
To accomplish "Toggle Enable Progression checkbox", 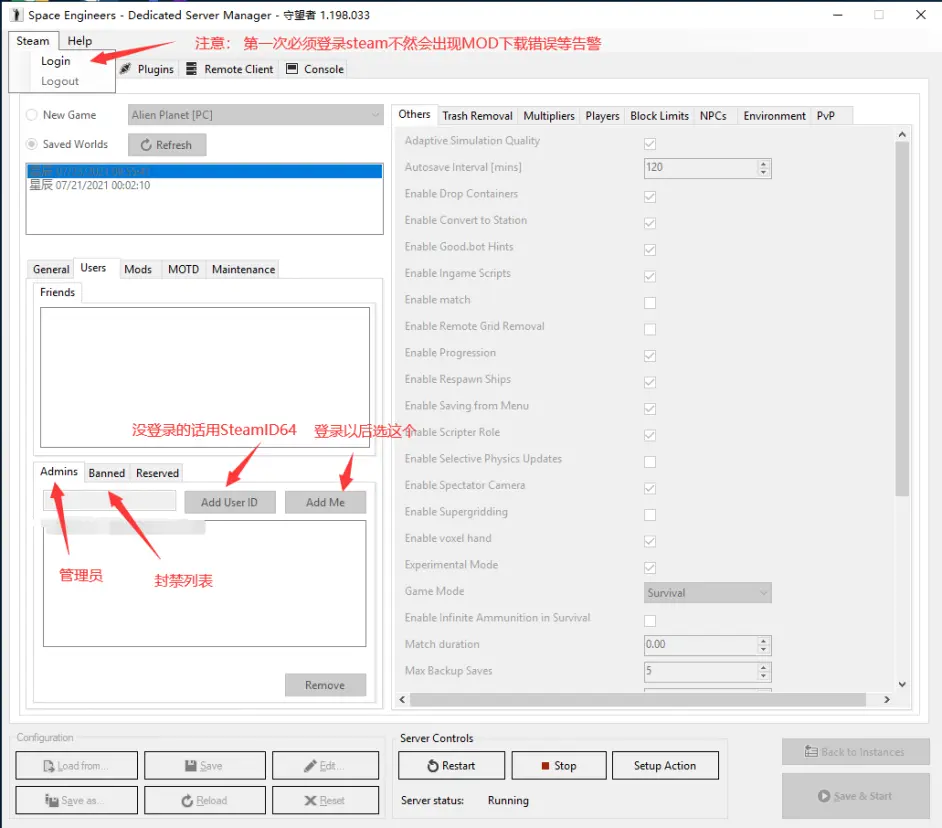I will pos(649,355).
